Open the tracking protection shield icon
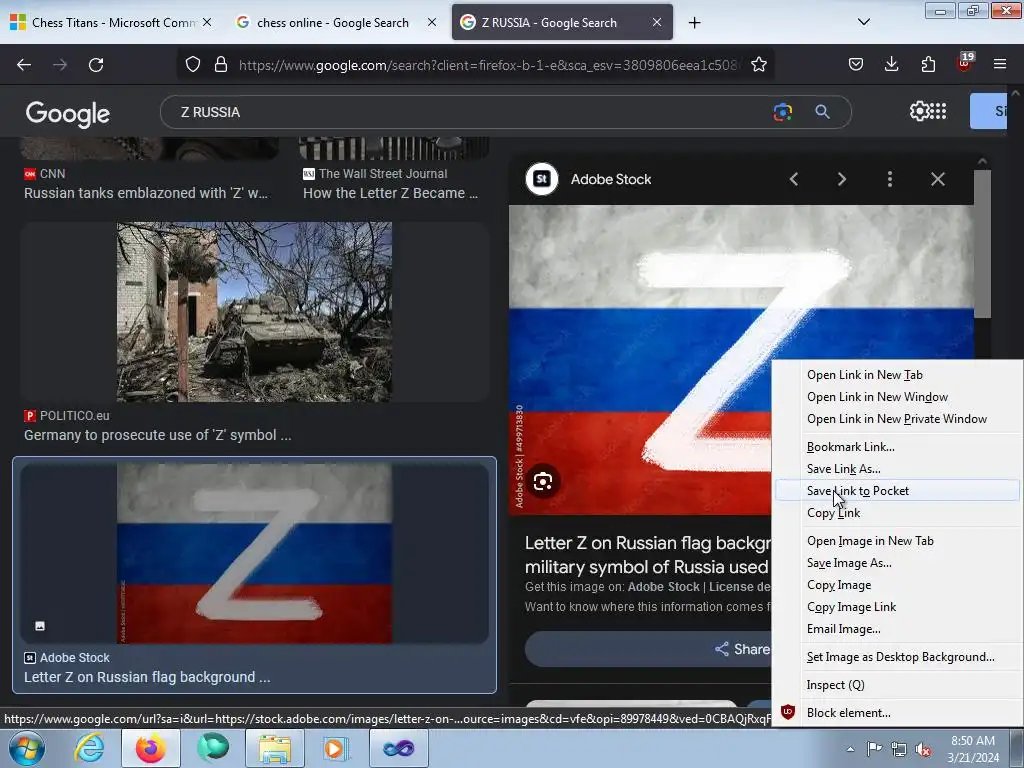1024x768 pixels. point(193,64)
